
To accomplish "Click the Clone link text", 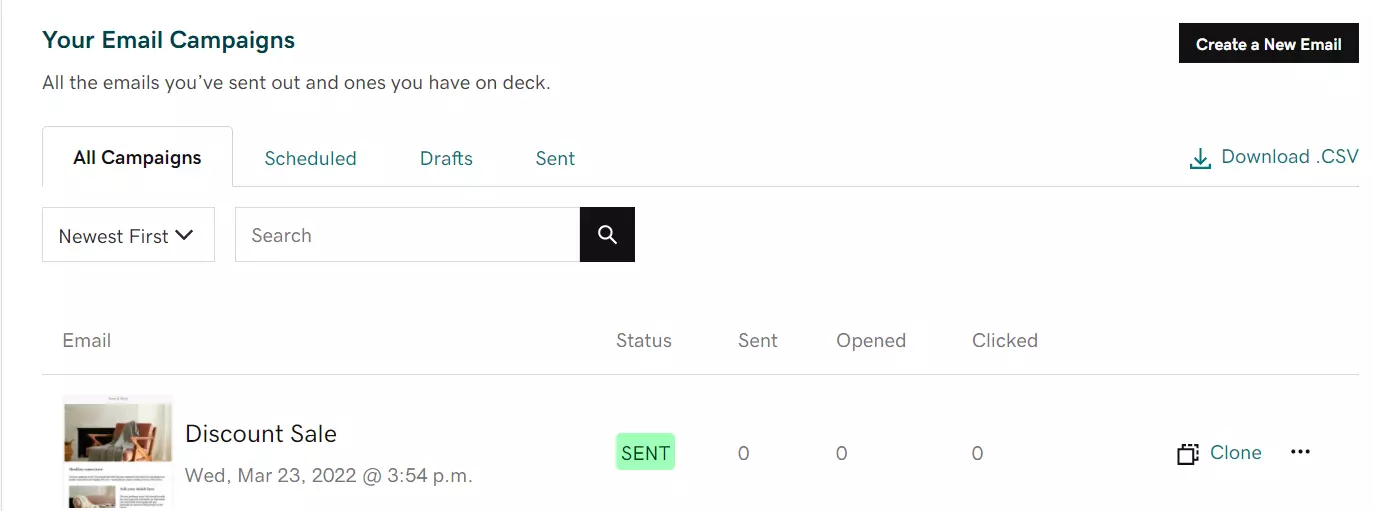I will [x=1236, y=453].
